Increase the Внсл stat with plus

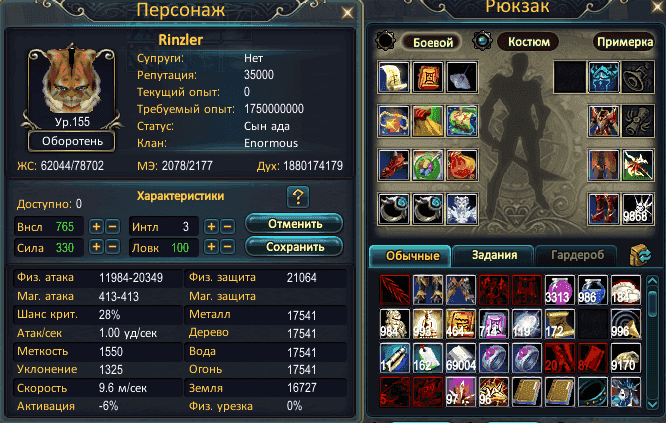[x=96, y=227]
